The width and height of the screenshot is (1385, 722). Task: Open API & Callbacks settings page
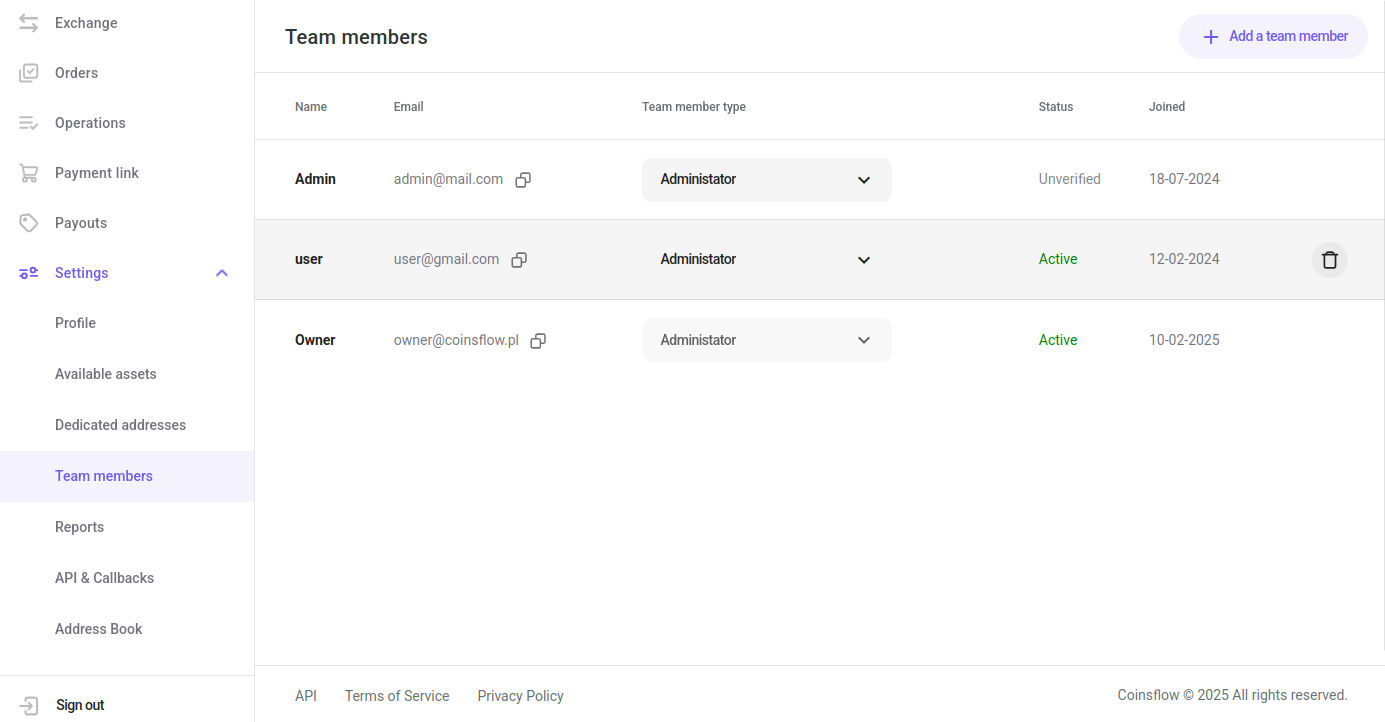pos(104,578)
